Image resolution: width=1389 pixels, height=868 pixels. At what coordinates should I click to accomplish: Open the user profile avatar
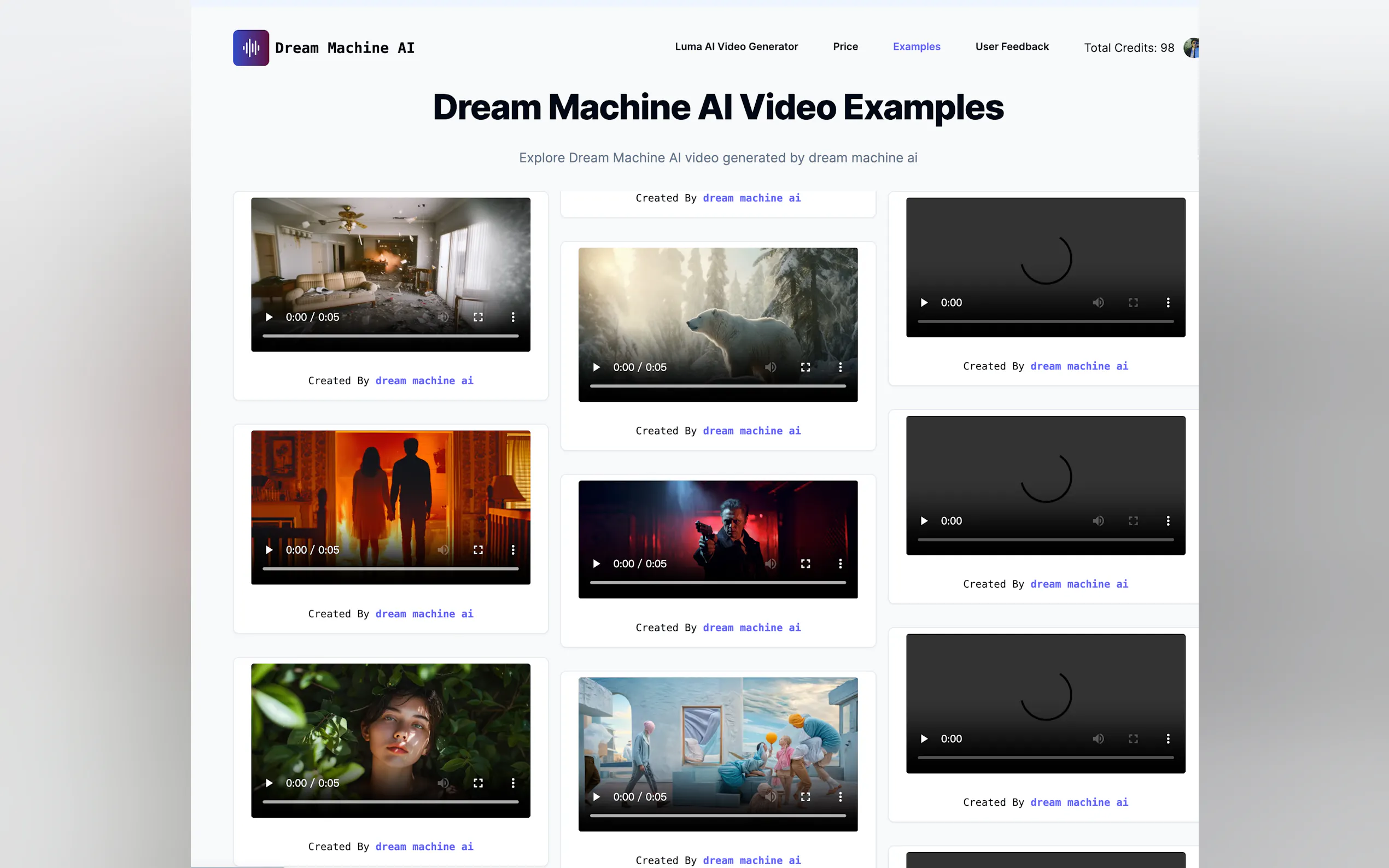[1191, 48]
